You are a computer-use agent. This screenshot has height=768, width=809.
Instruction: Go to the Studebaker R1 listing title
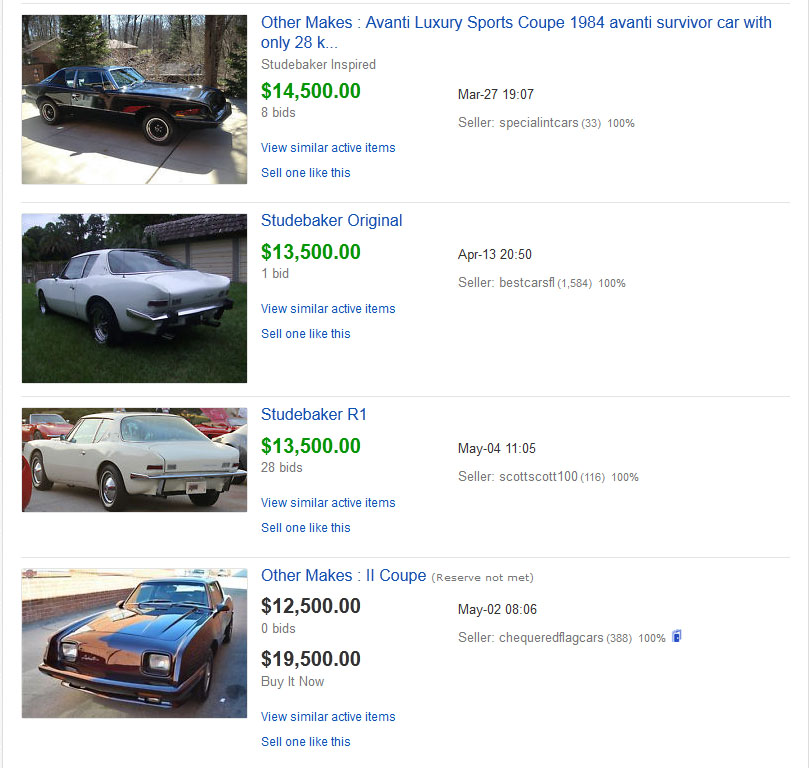(314, 414)
